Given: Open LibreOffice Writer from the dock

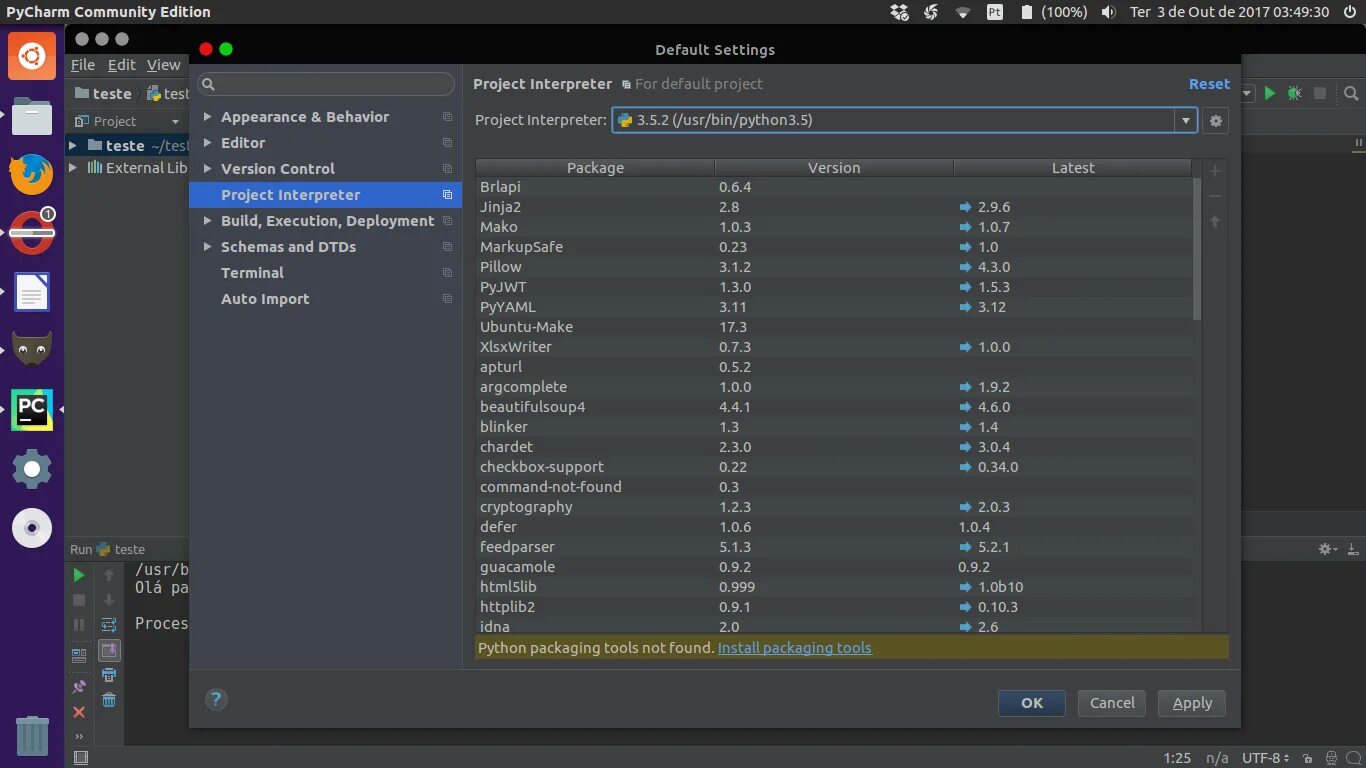Looking at the screenshot, I should tap(31, 292).
